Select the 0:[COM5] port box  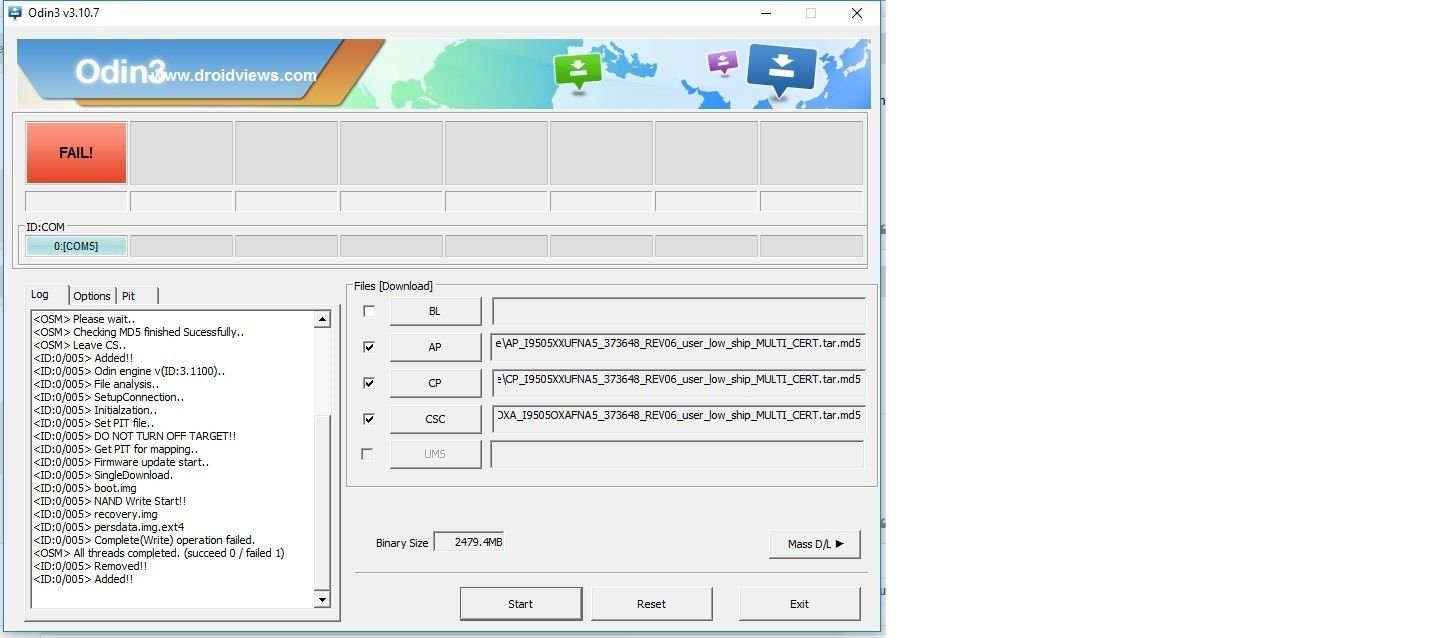(76, 246)
